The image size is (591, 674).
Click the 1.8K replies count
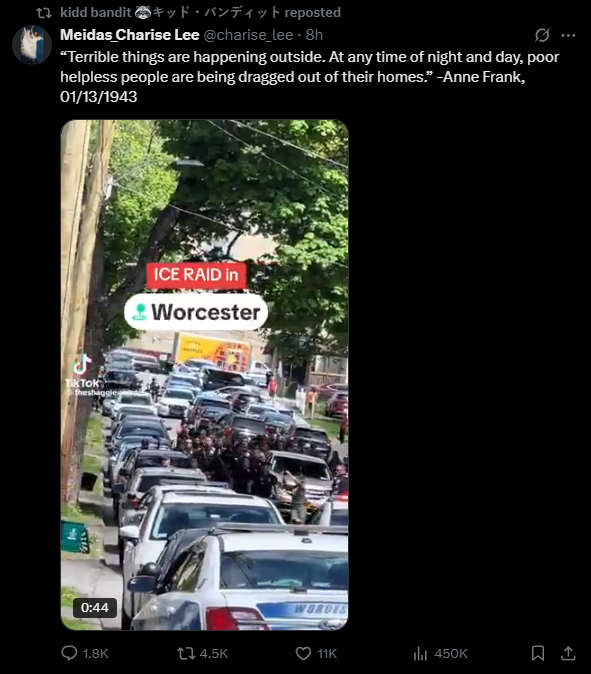[95, 654]
